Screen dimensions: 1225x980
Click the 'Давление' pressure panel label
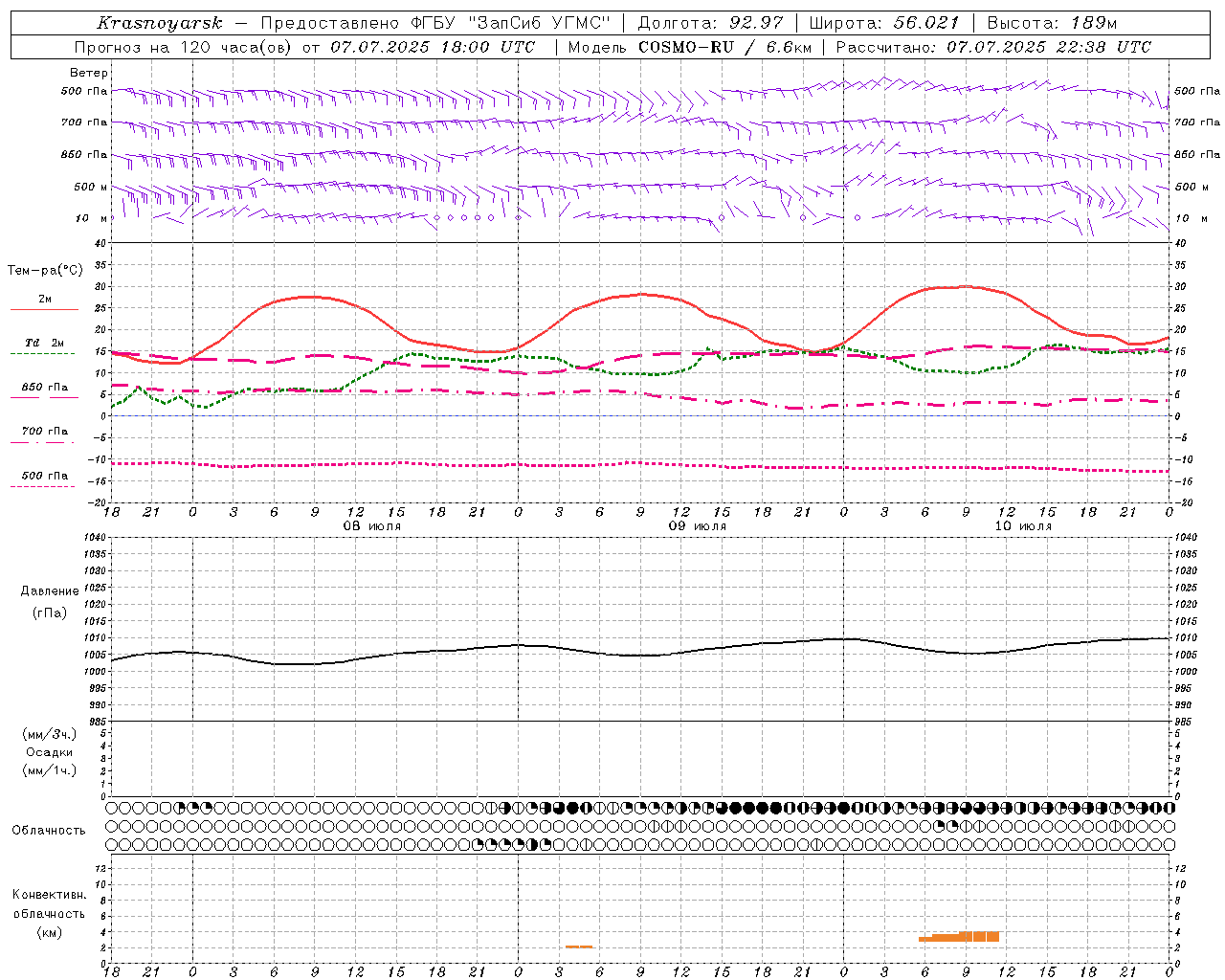click(x=50, y=591)
